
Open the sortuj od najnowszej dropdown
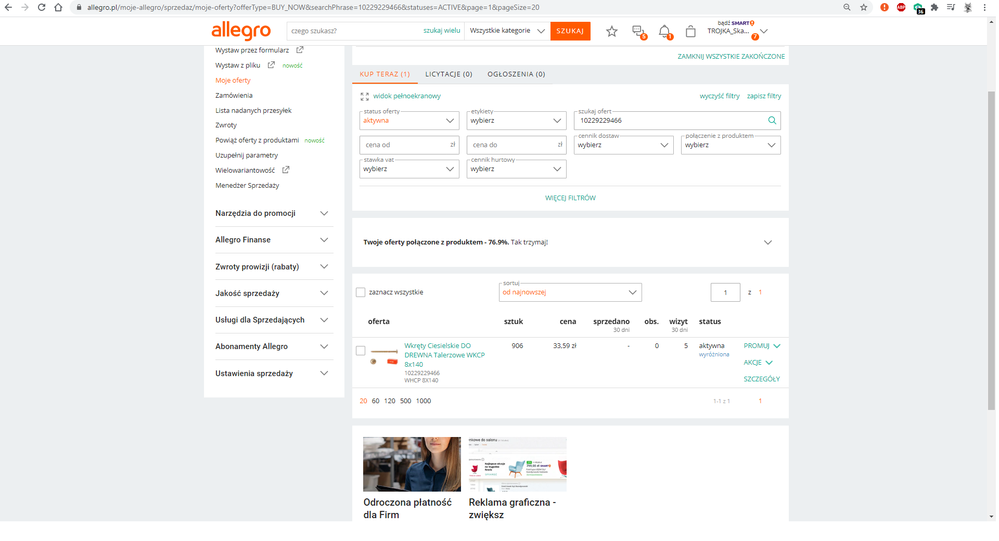tap(570, 292)
